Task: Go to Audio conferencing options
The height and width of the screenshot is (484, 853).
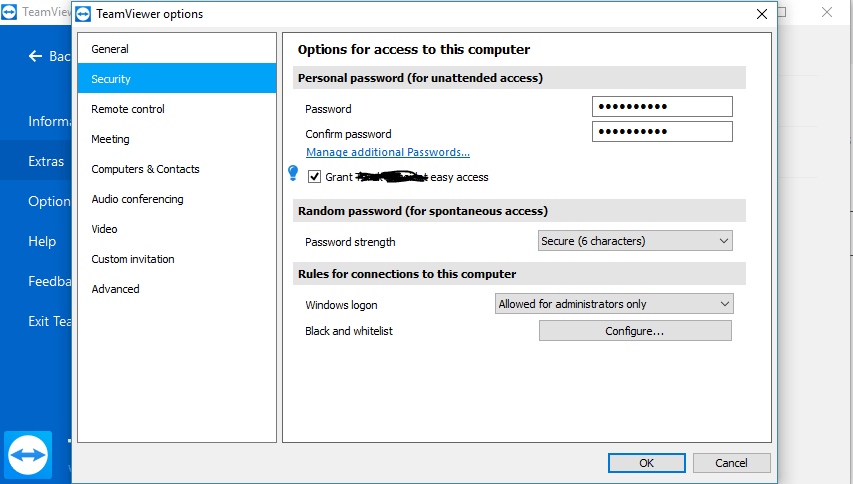Action: pyautogui.click(x=137, y=199)
